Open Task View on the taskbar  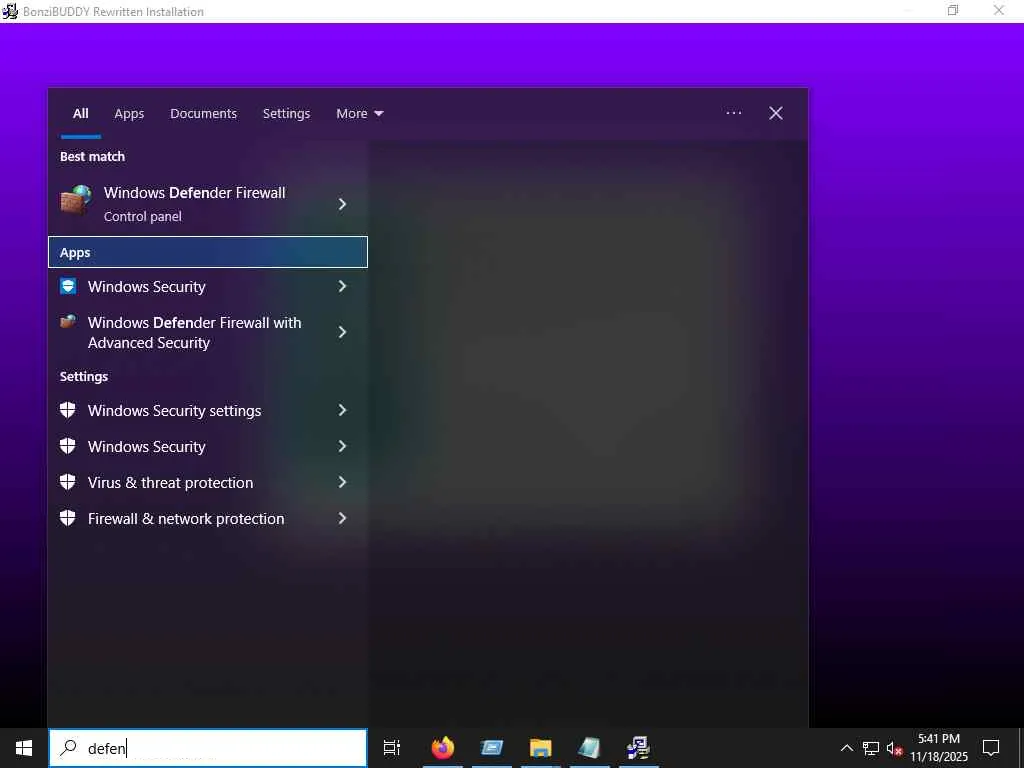pos(392,748)
